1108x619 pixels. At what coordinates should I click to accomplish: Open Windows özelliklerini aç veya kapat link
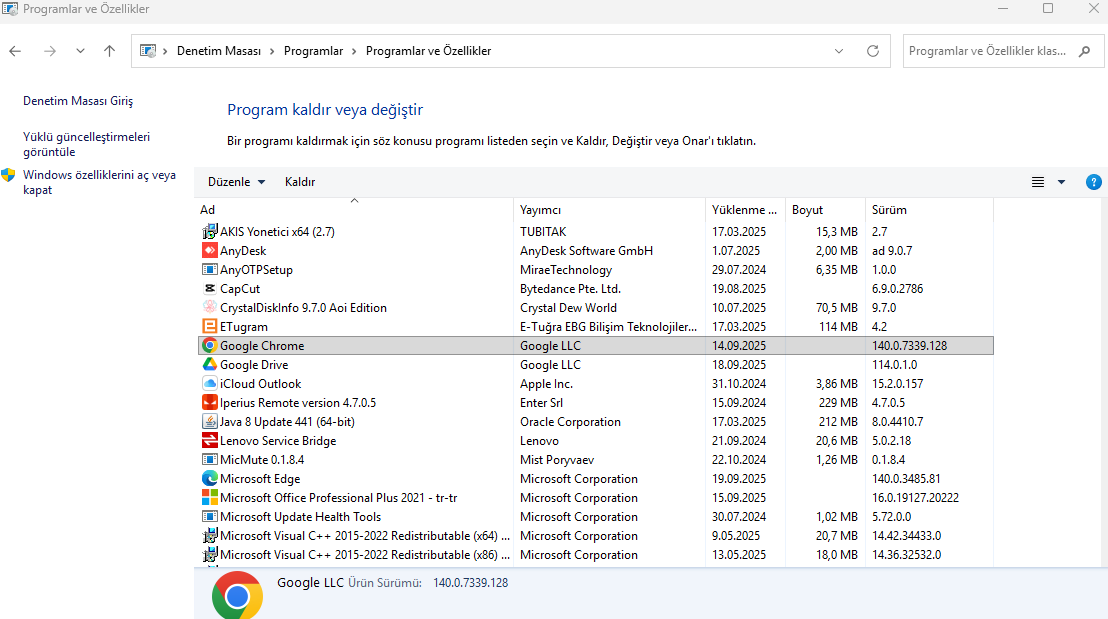(99, 182)
